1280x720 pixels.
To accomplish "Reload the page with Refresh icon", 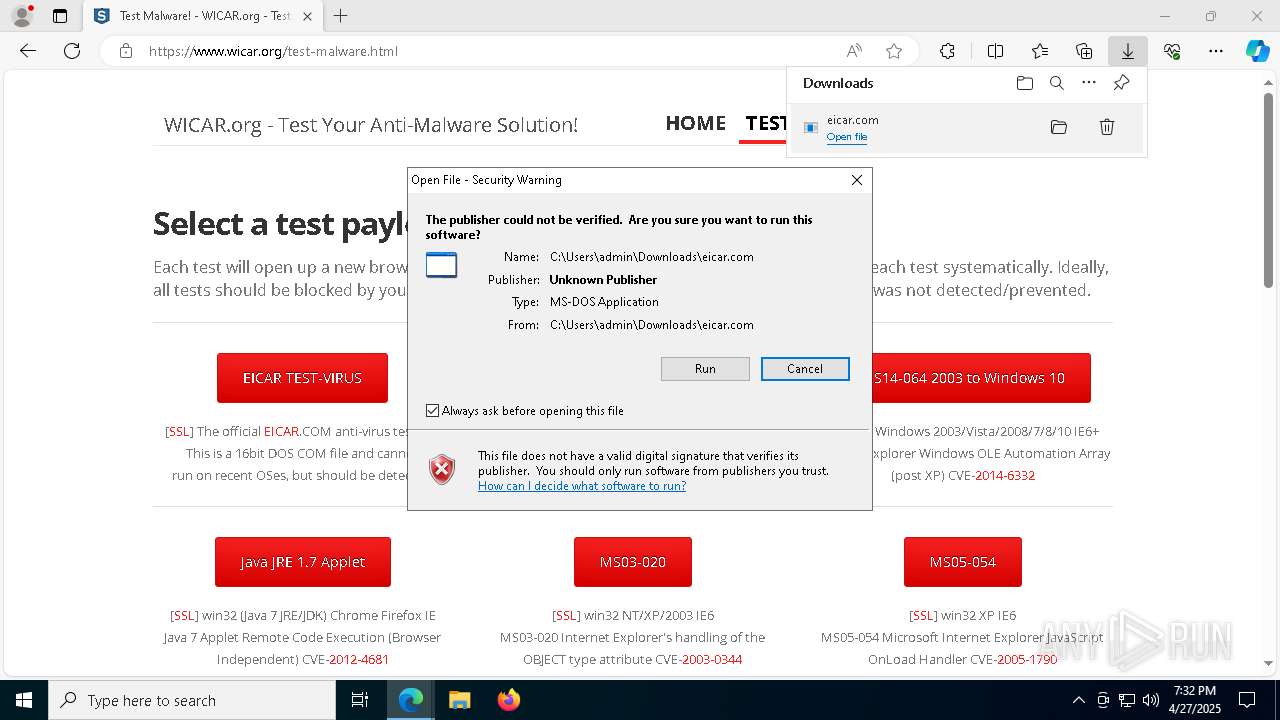I will [x=72, y=51].
